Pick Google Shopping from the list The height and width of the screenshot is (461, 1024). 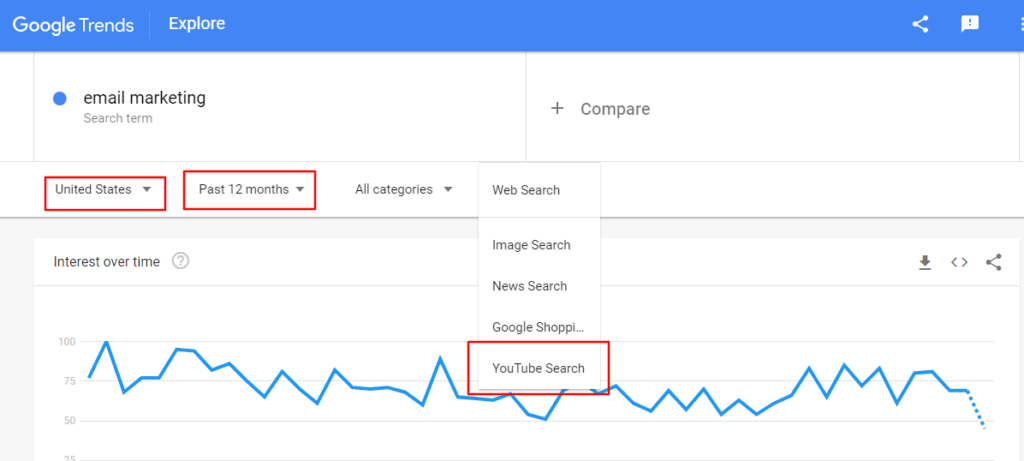pyautogui.click(x=537, y=327)
